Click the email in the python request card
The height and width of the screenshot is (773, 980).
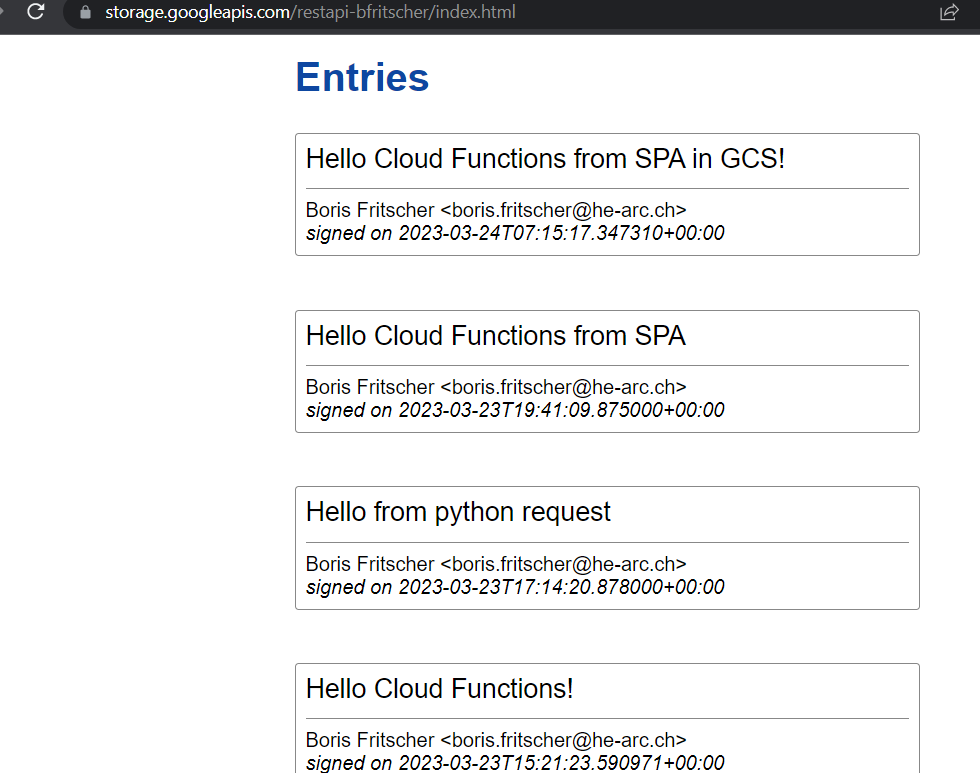563,564
